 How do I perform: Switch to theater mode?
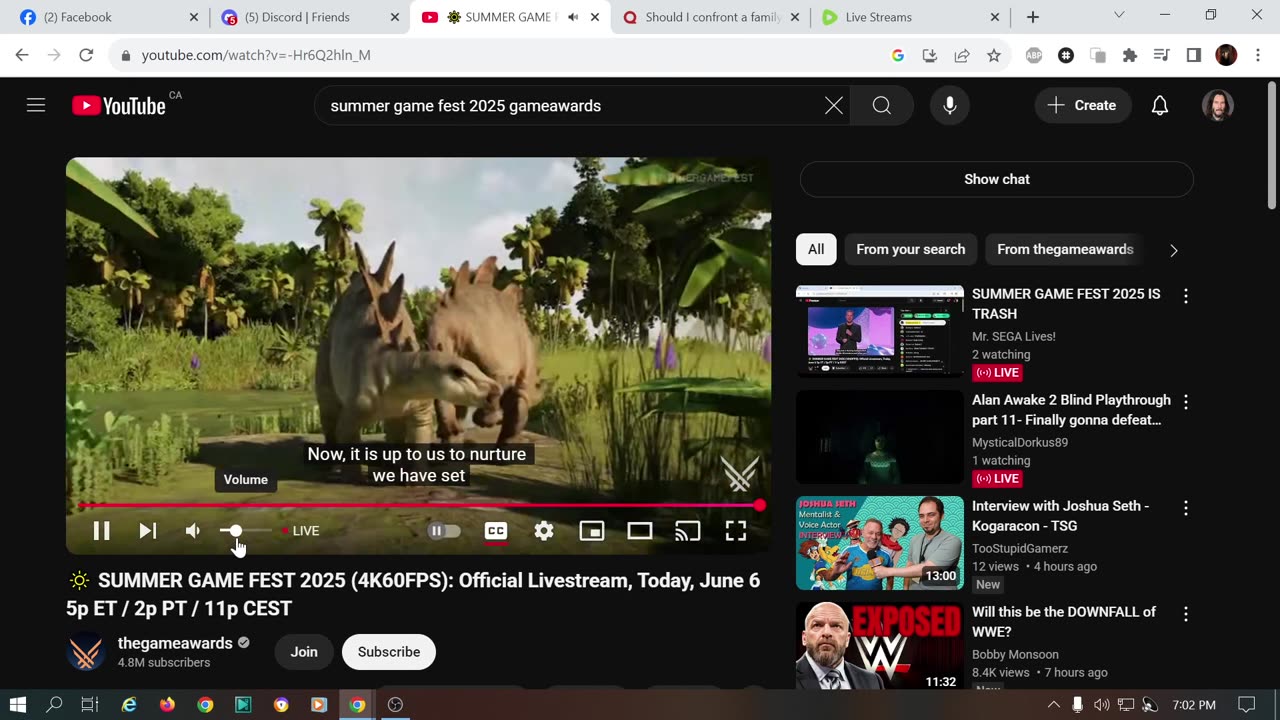pos(640,531)
